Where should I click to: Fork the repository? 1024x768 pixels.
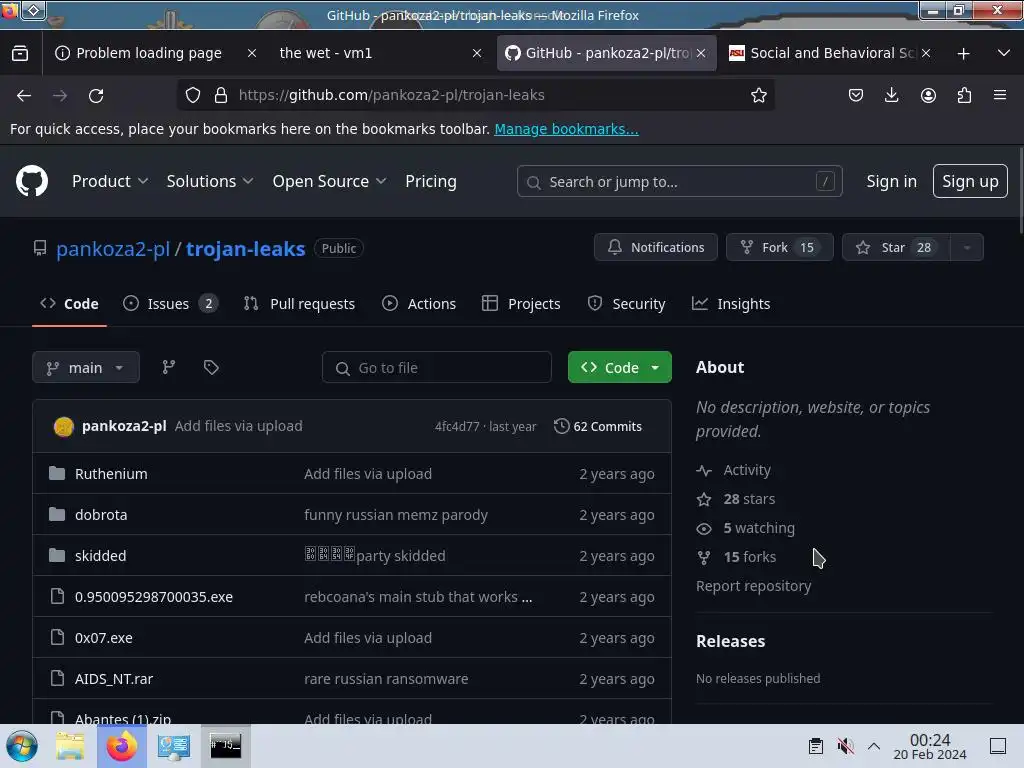(x=779, y=248)
